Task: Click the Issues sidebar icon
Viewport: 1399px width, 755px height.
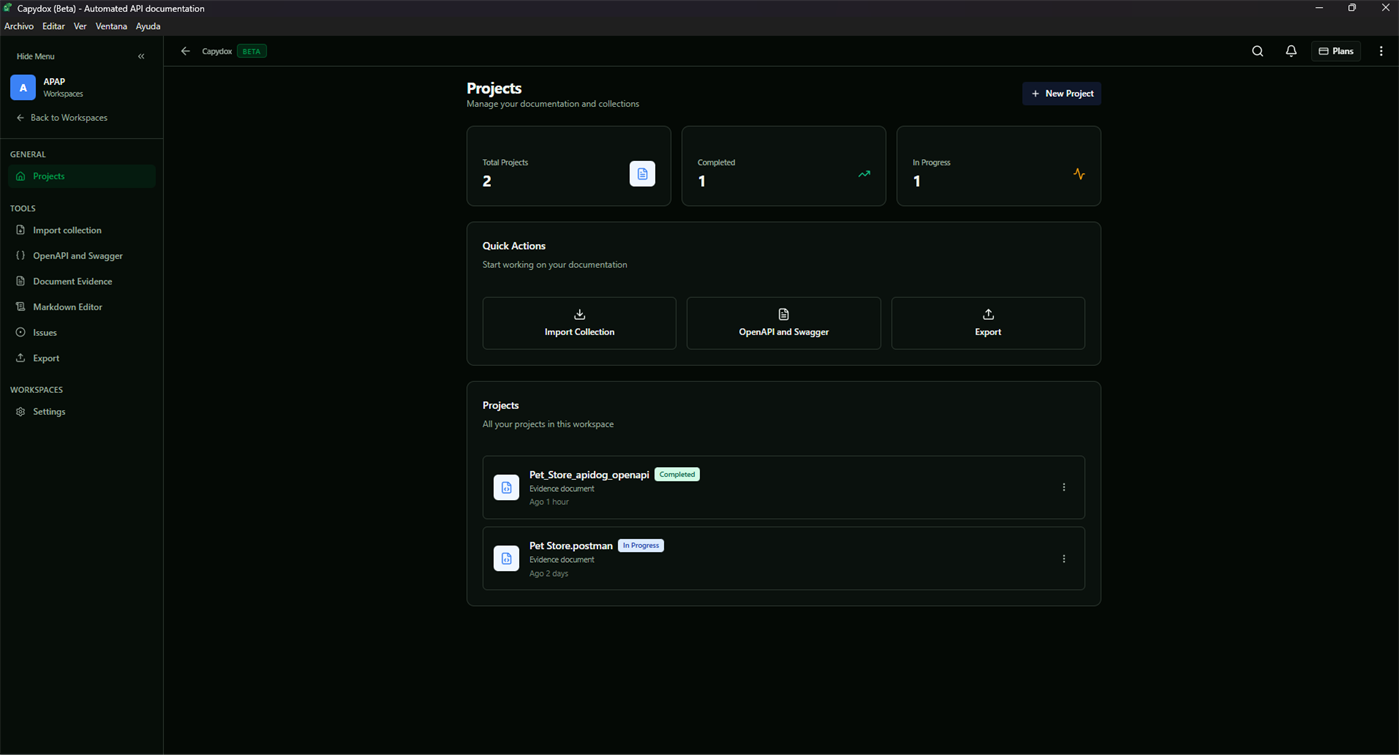Action: click(x=20, y=332)
